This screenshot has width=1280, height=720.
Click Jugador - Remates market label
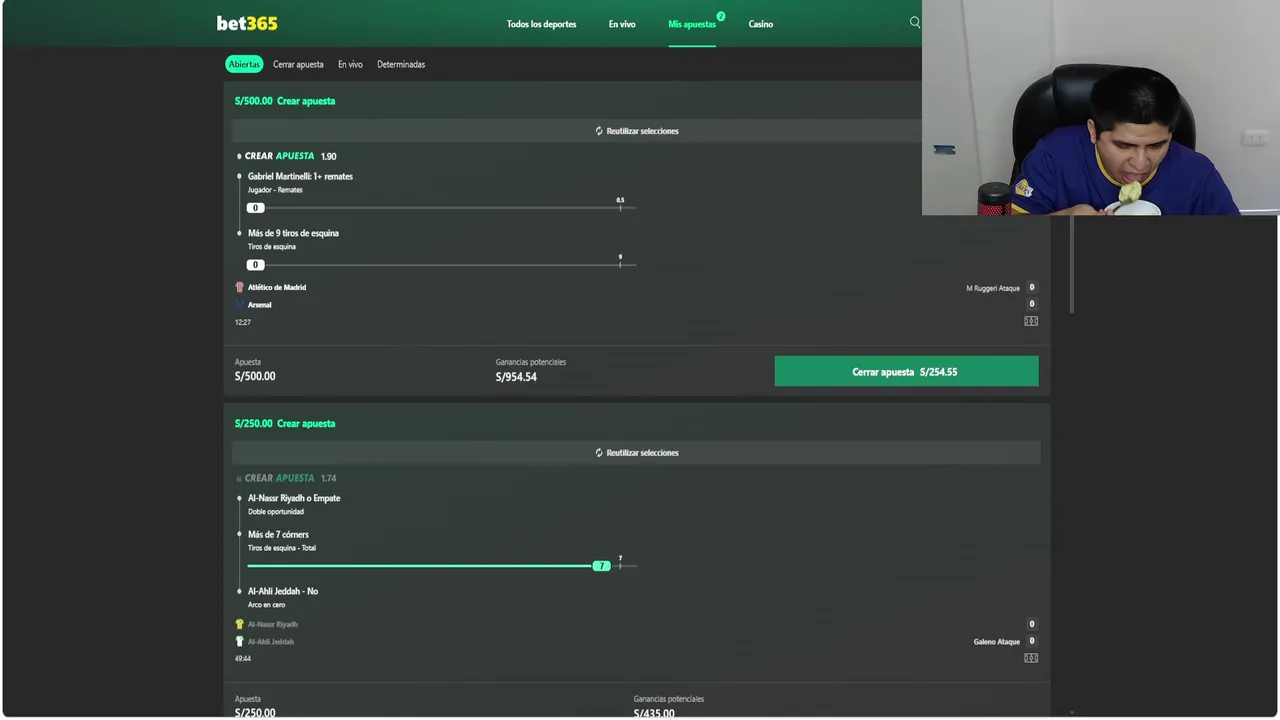click(x=275, y=189)
